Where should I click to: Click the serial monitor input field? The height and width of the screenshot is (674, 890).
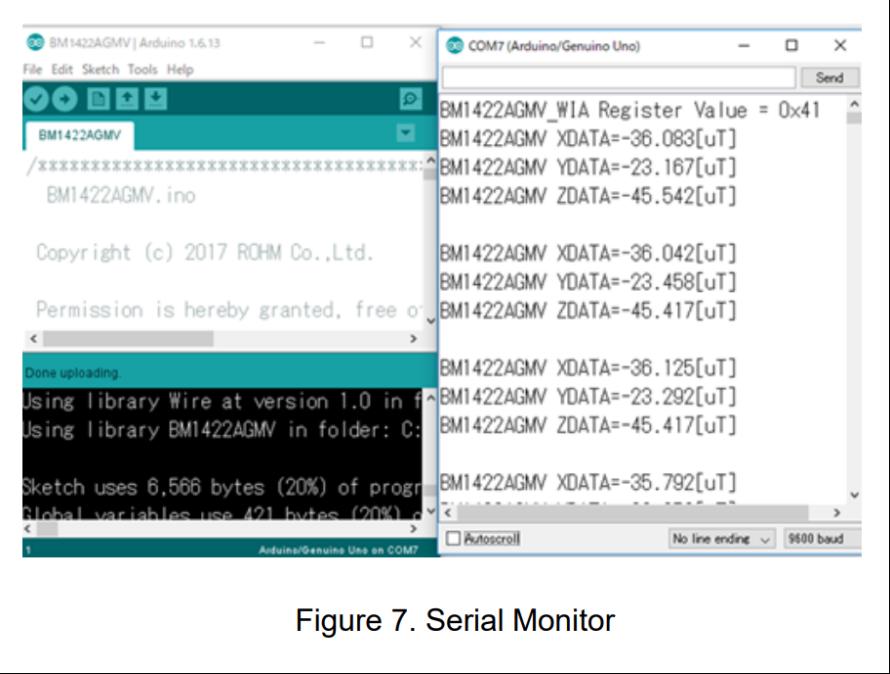click(x=619, y=77)
